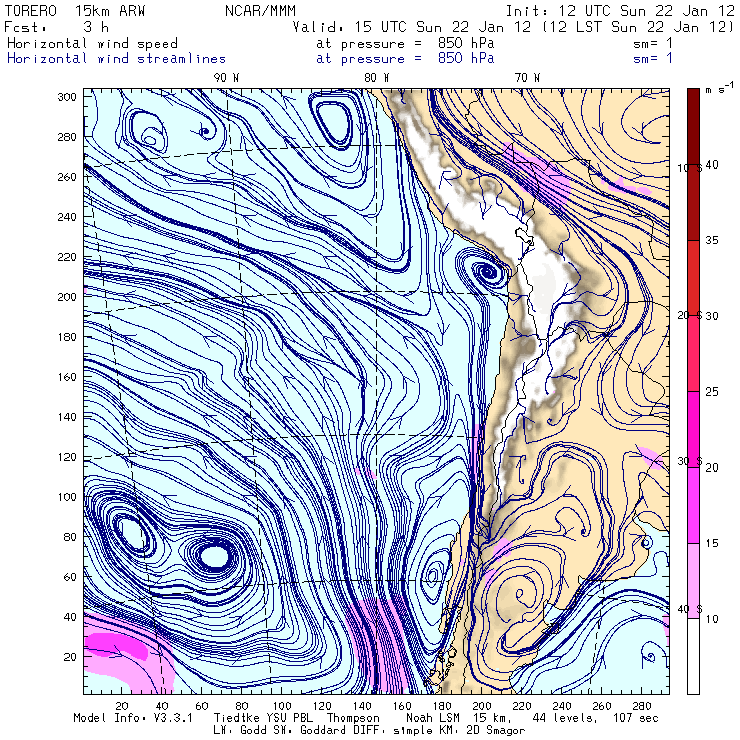The width and height of the screenshot is (740, 740).
Task: Click the "Noah LSM" footer label
Action: coord(433,718)
